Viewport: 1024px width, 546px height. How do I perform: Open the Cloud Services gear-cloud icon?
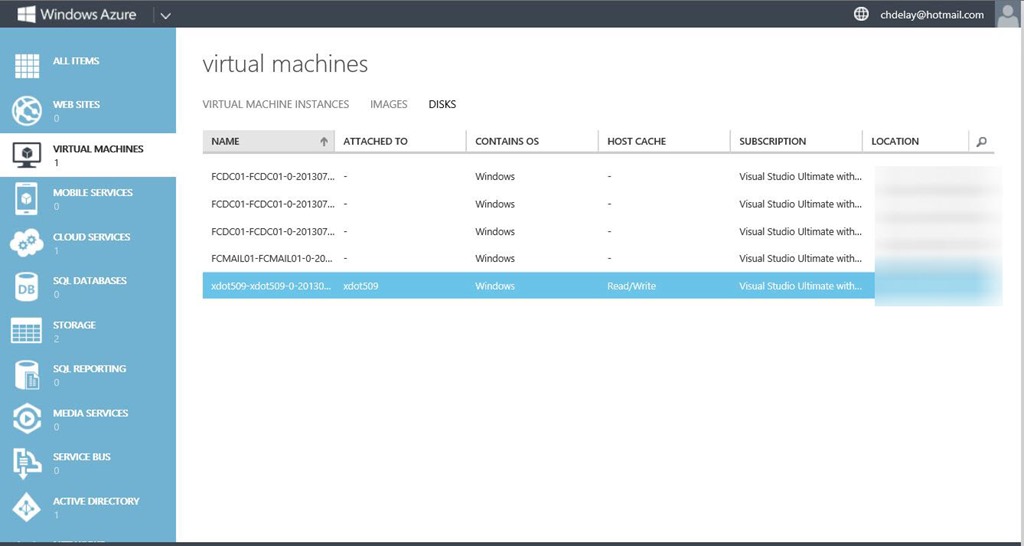point(27,242)
